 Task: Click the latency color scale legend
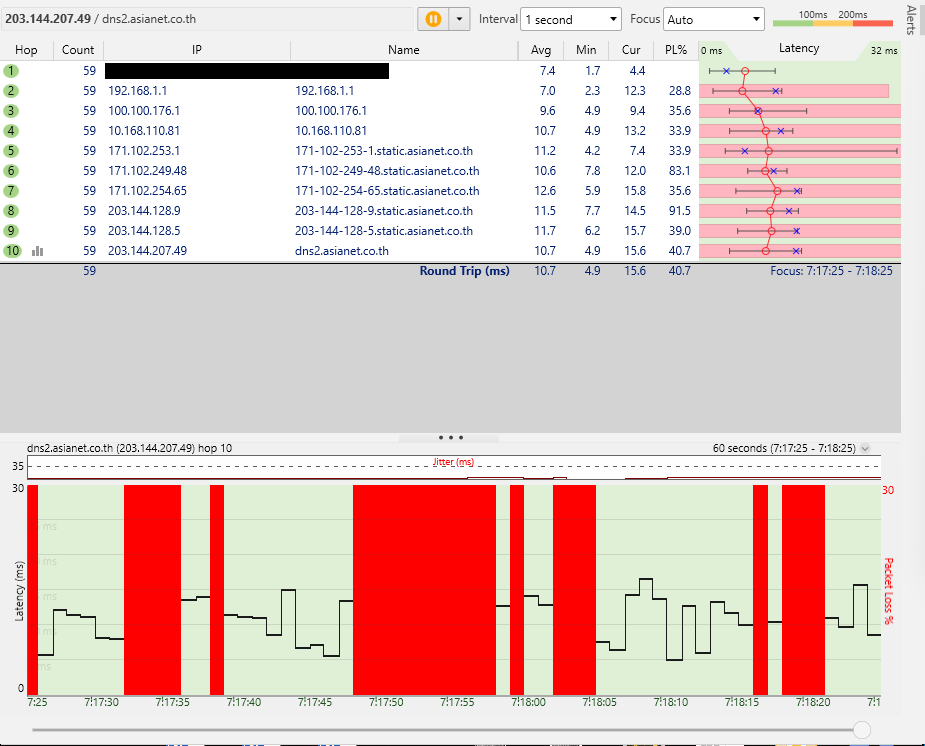833,19
